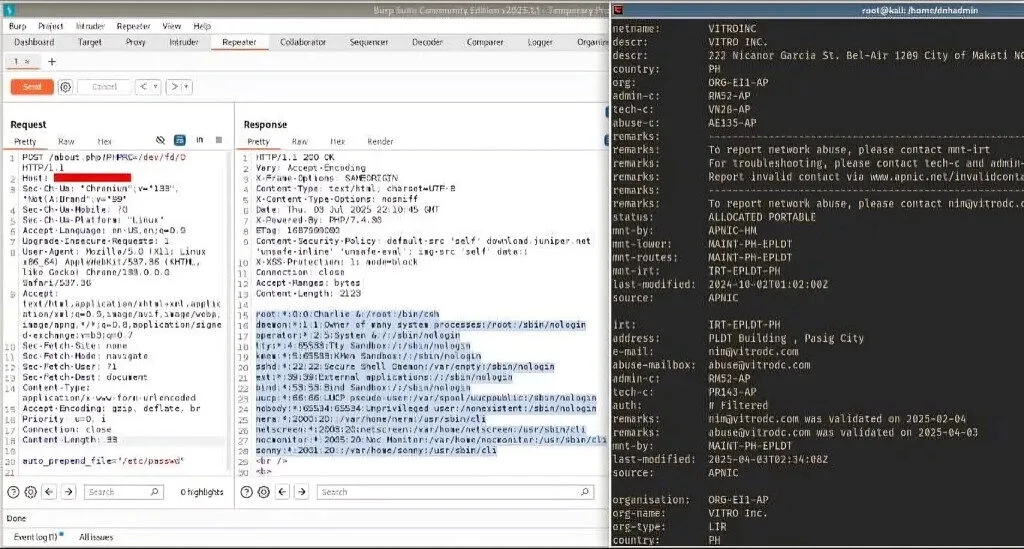The image size is (1024, 549).
Task: Open request search settings gear icon
Action: point(30,492)
